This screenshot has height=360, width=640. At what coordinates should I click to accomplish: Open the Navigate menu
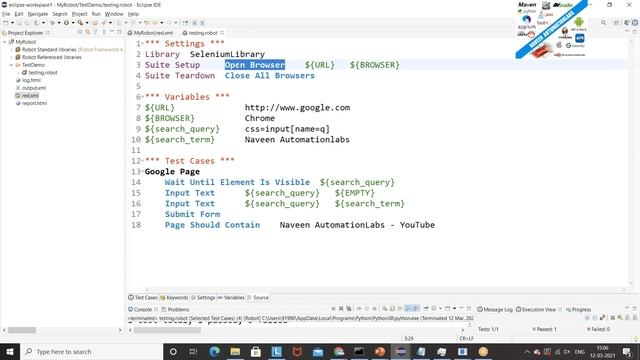(x=38, y=14)
